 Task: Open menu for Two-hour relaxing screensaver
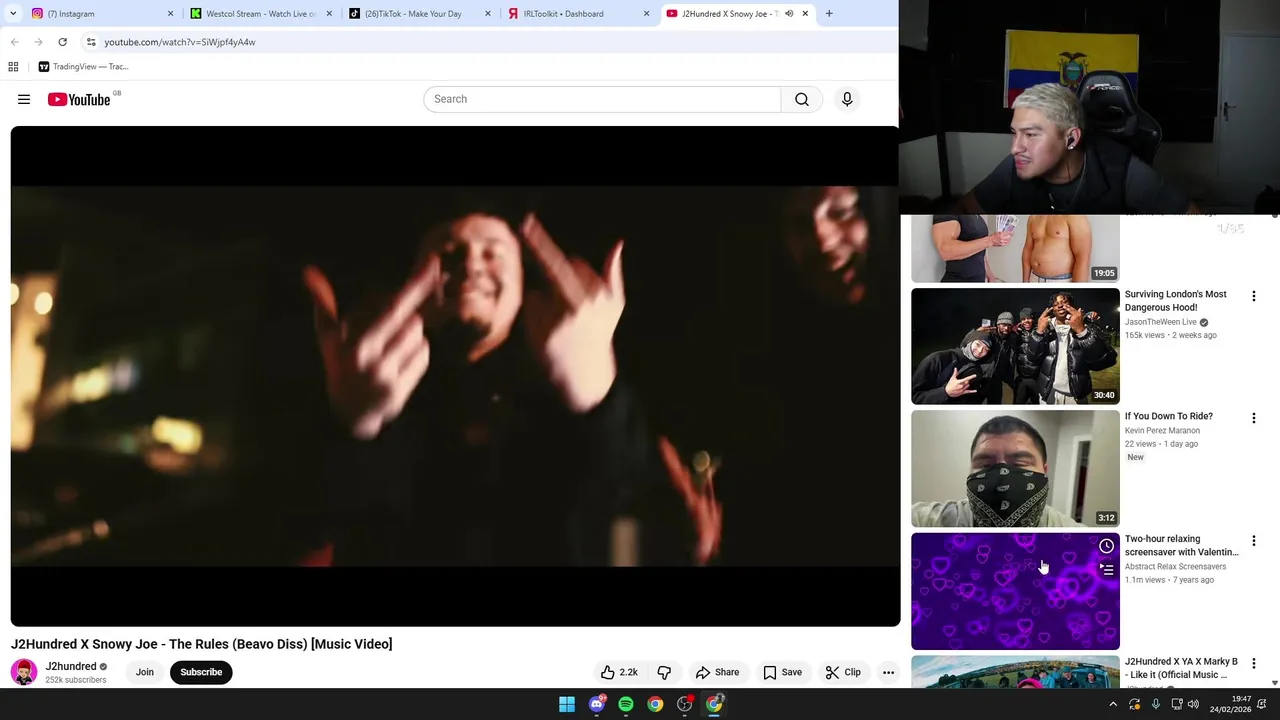pos(1253,541)
